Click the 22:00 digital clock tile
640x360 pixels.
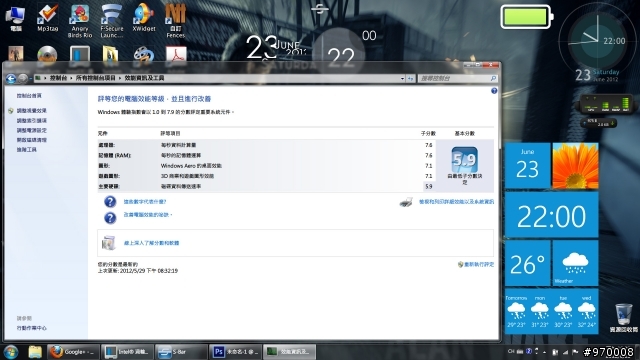coord(551,215)
